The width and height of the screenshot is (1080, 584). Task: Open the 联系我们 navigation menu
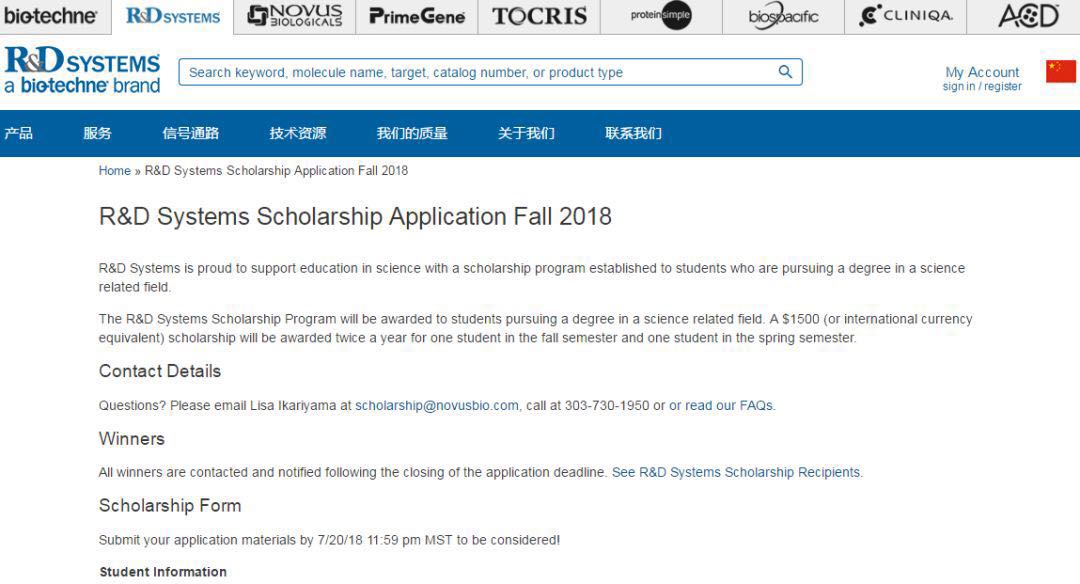633,133
